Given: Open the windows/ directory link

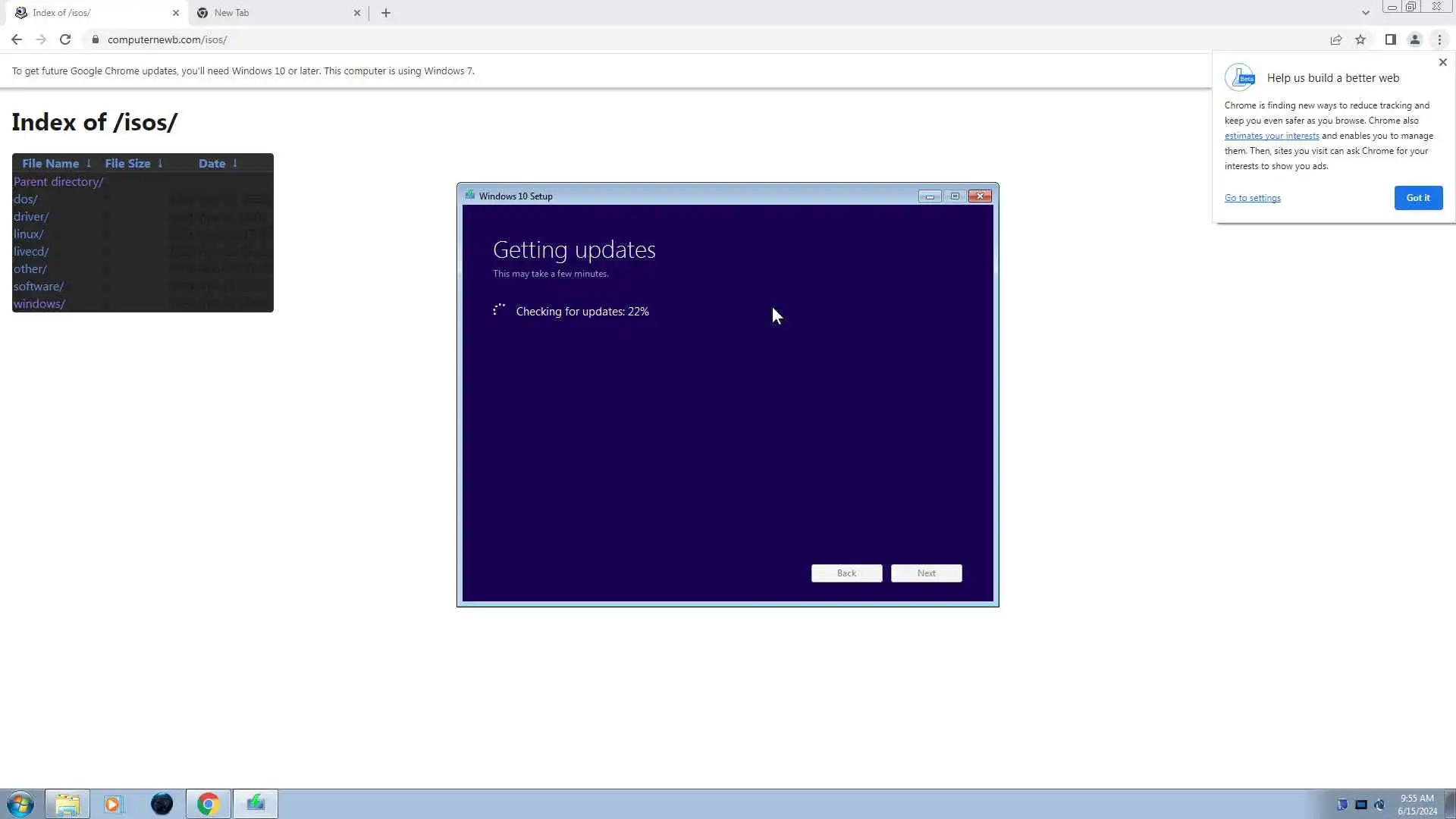Looking at the screenshot, I should point(39,303).
